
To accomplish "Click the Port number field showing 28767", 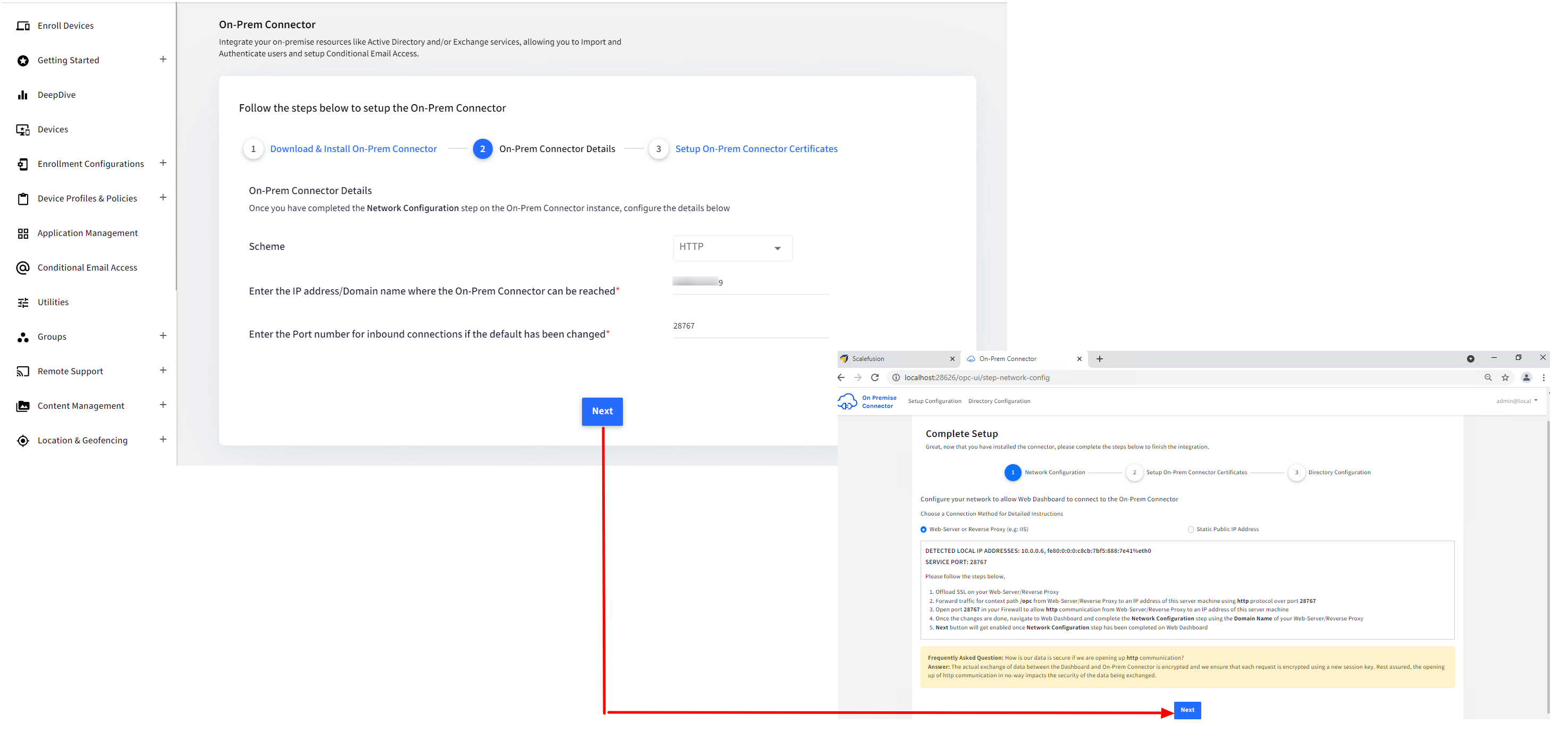I will 751,326.
